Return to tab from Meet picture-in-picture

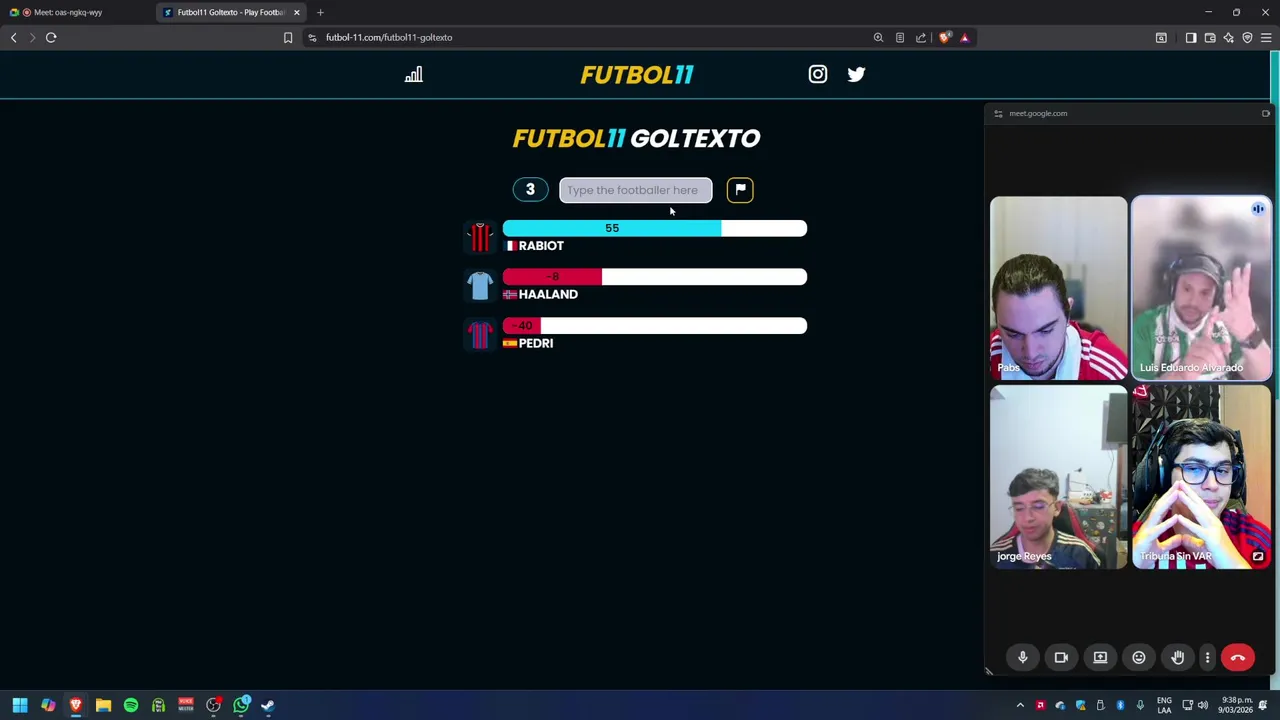coord(1266,113)
